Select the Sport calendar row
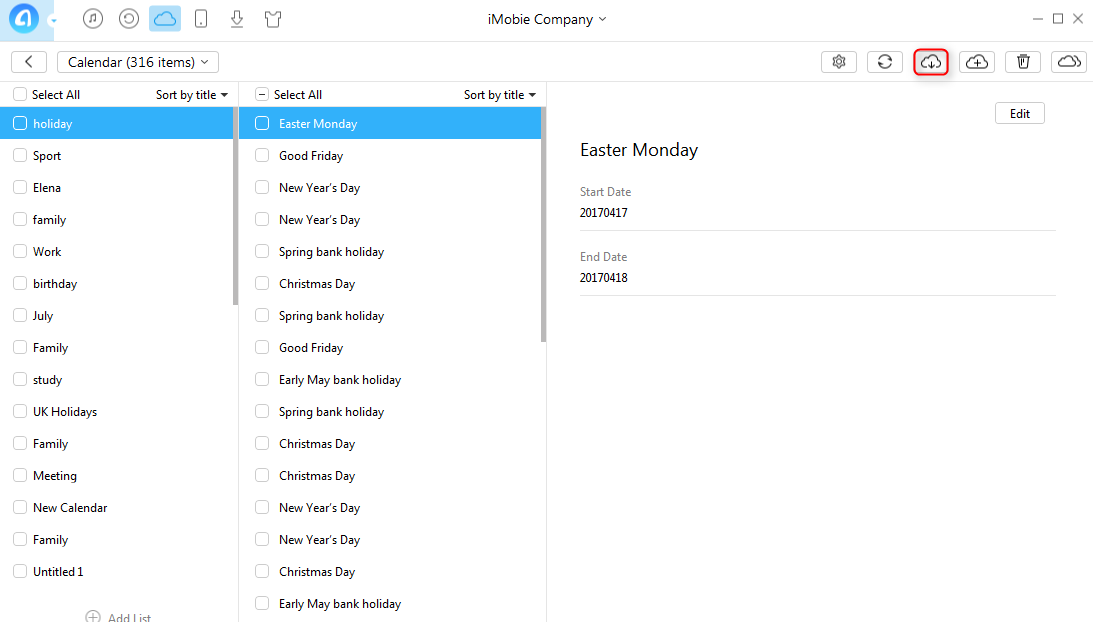The height and width of the screenshot is (622, 1093). pos(116,156)
